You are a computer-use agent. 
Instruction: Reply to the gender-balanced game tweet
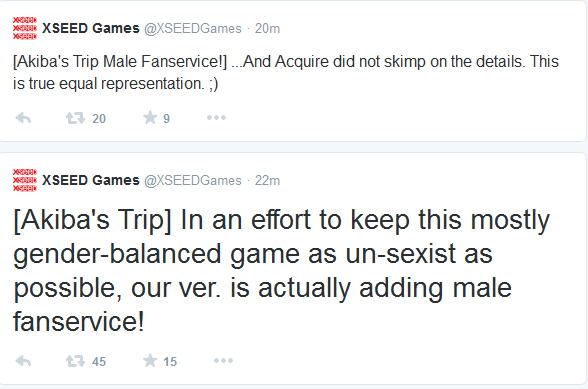pyautogui.click(x=23, y=361)
